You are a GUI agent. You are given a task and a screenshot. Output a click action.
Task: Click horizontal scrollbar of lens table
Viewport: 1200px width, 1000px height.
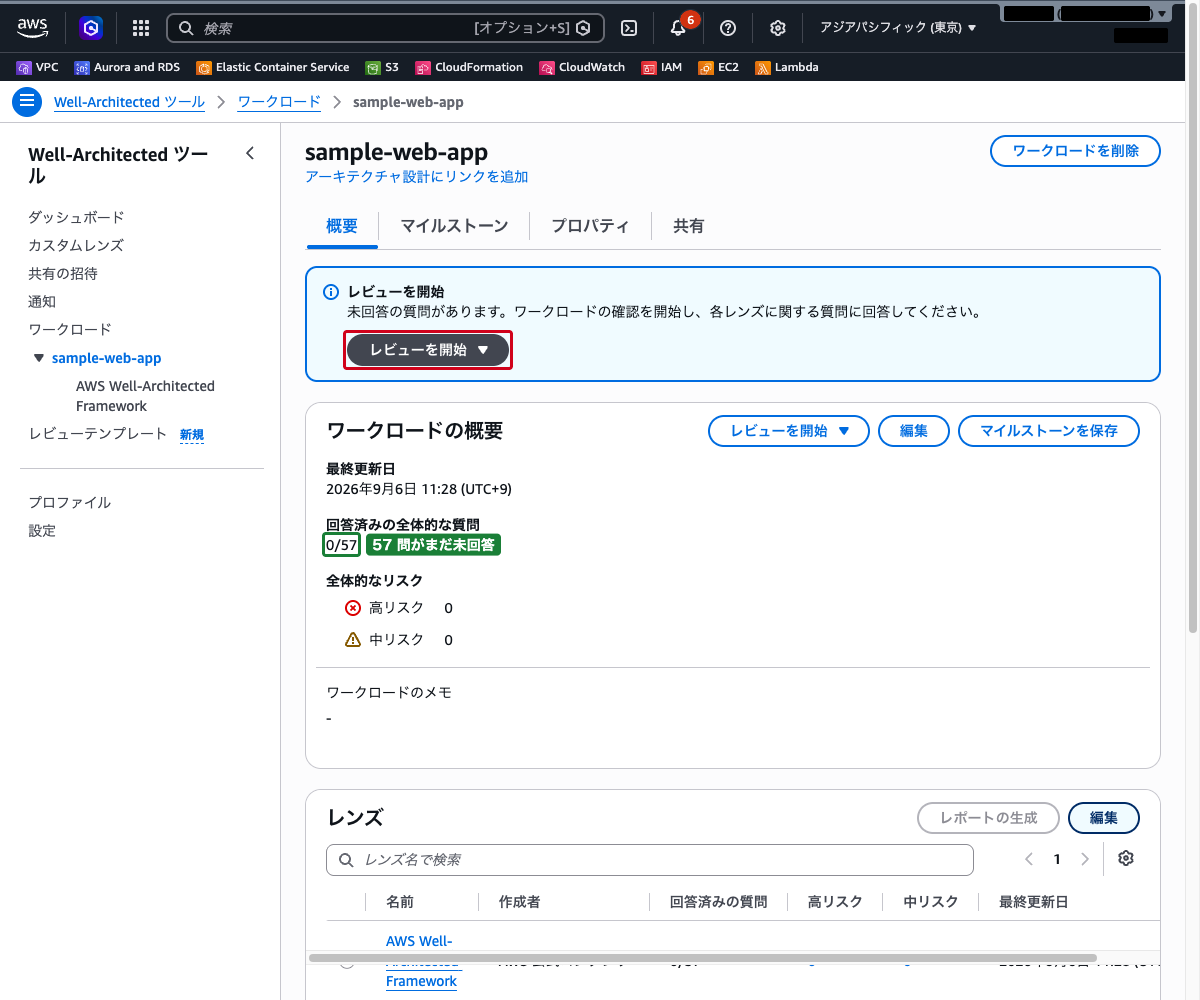tap(703, 958)
